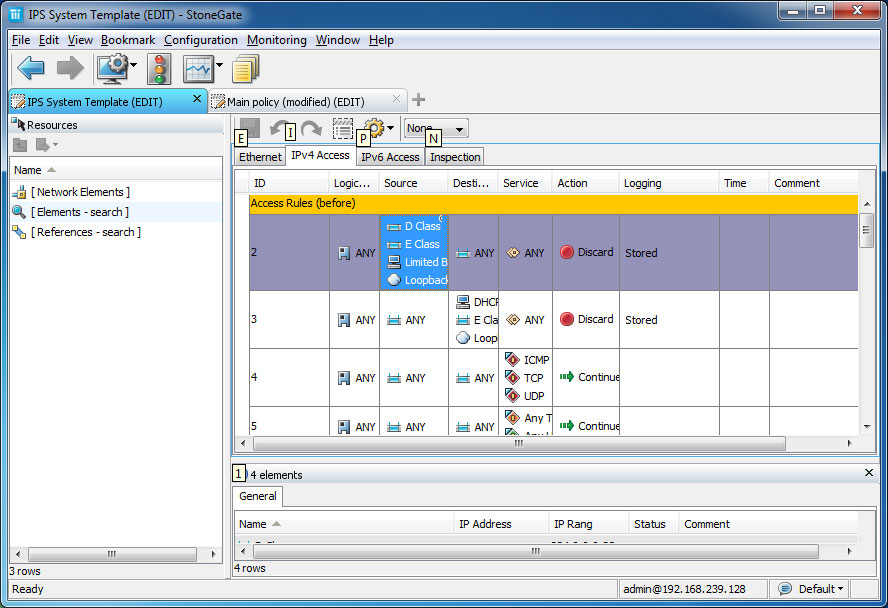Click the DHCP element icon in rule 3

[463, 302]
